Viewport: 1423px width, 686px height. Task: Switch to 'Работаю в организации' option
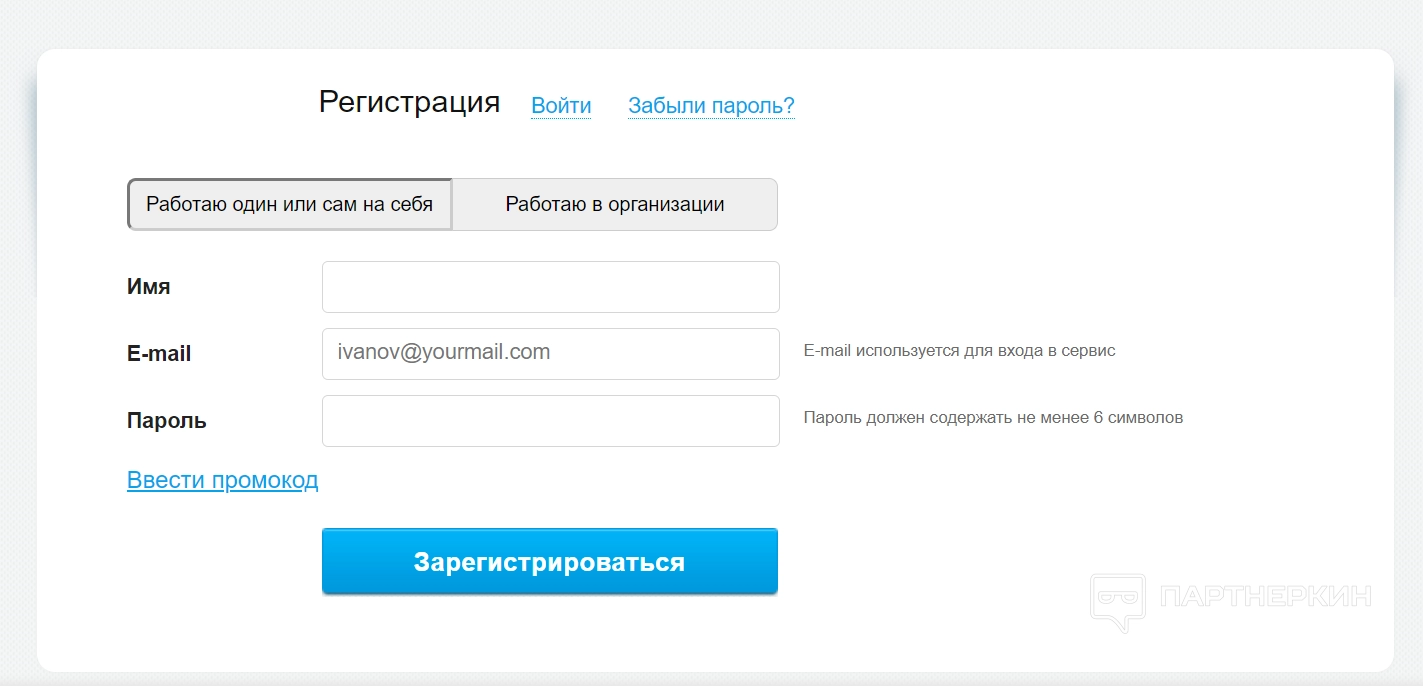(614, 204)
